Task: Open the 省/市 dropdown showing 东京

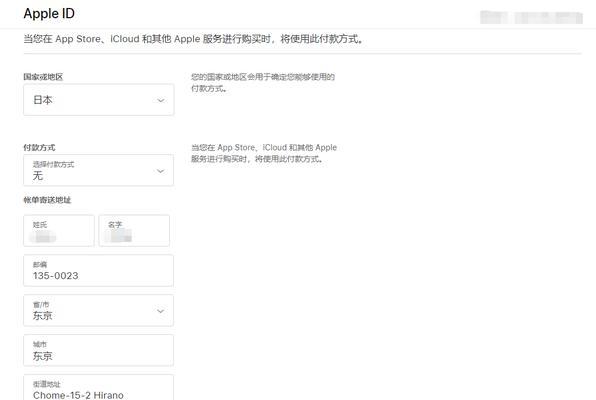Action: 98,310
